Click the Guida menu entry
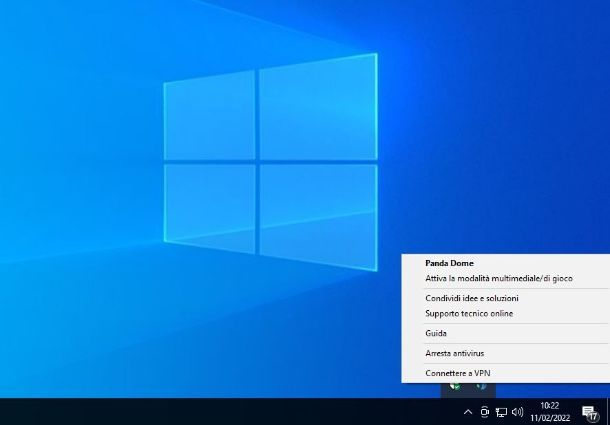 [x=505, y=334]
